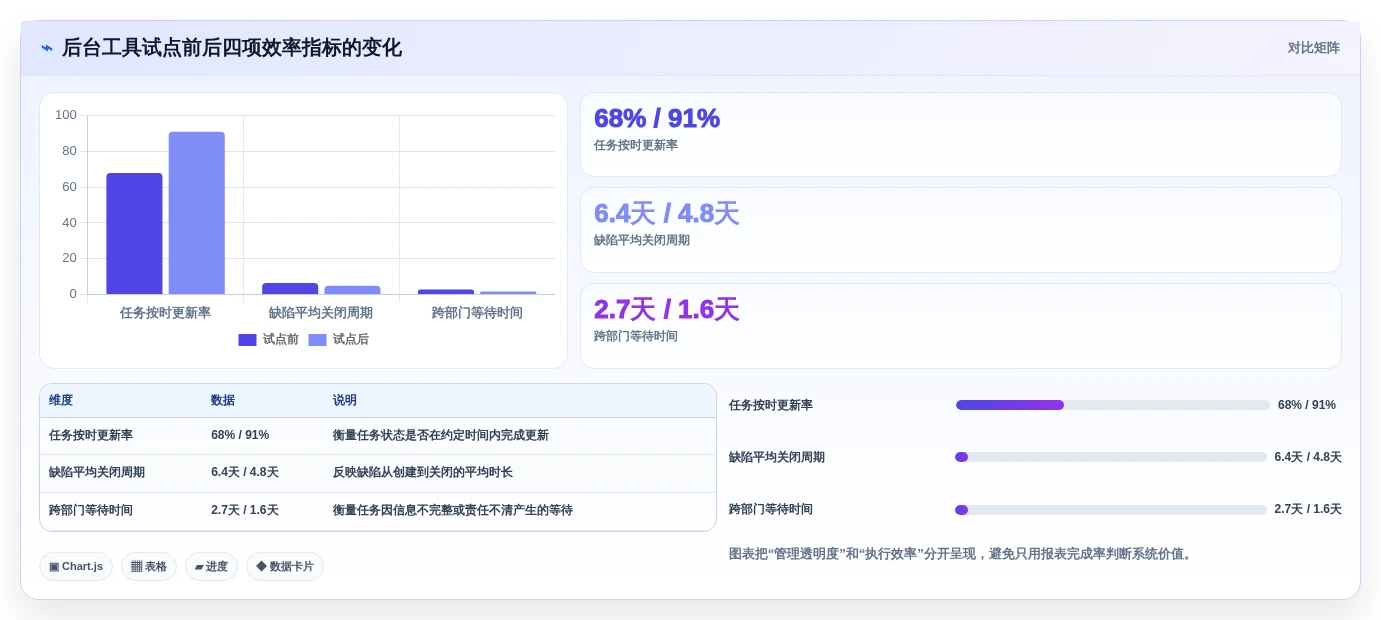Click the 任务按时更新率 table row cell

91,435
